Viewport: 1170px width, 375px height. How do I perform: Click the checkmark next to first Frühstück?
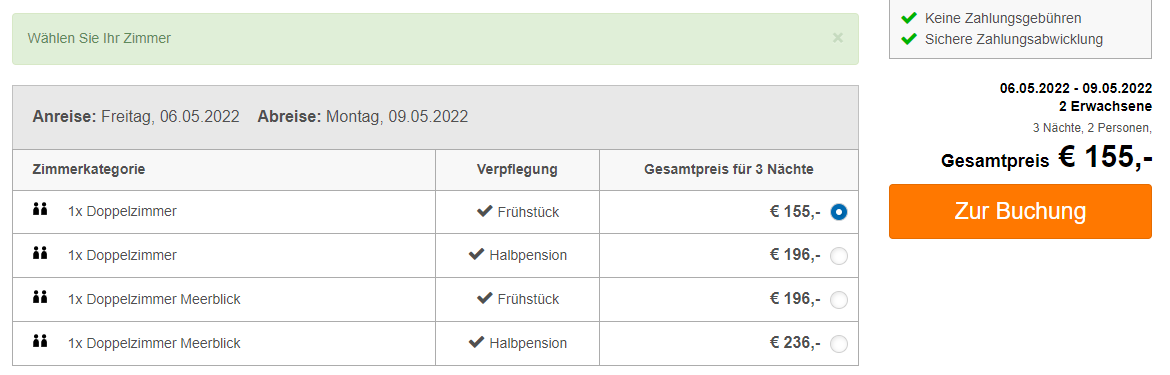[x=484, y=212]
